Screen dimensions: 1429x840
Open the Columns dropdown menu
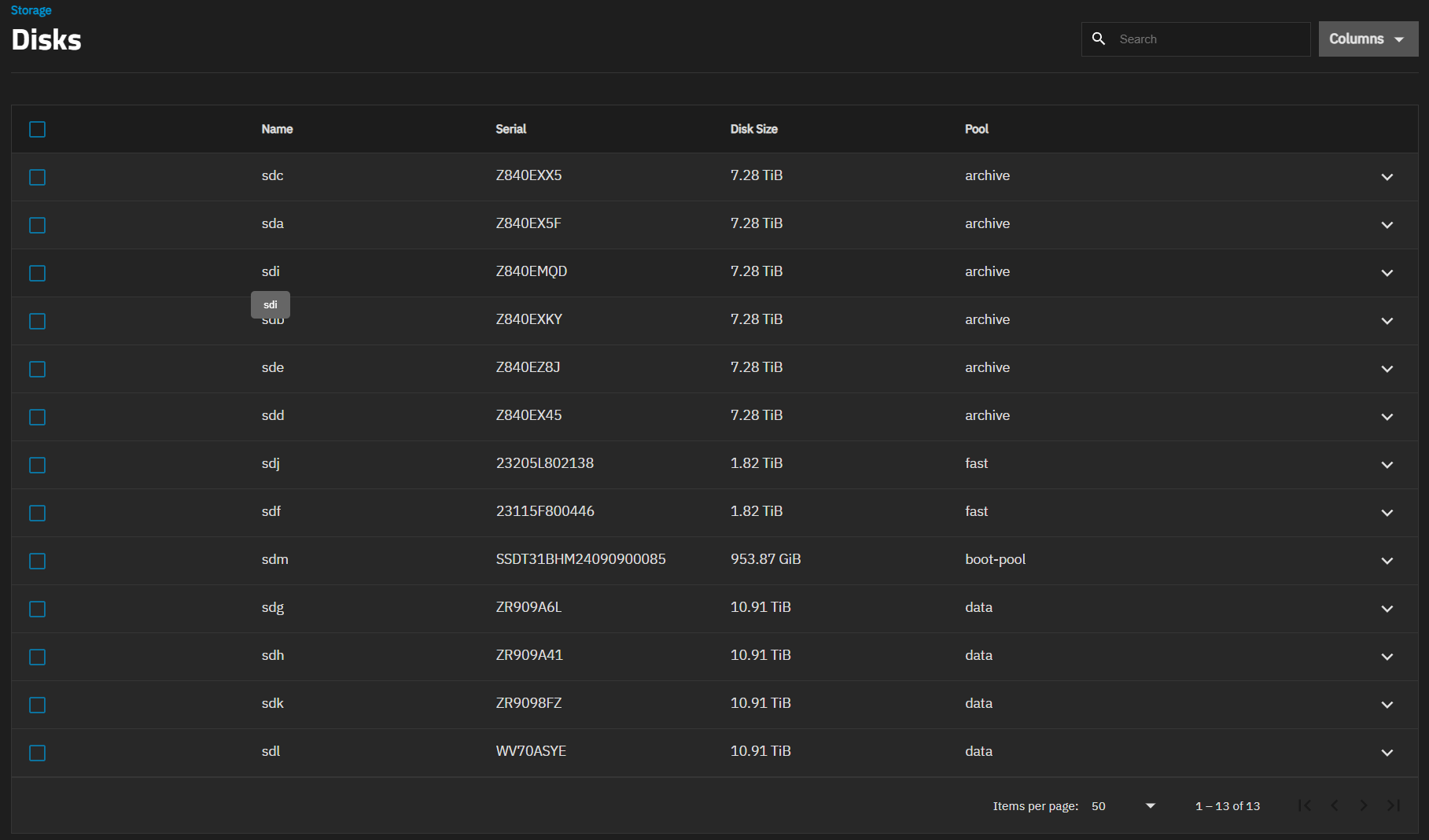[1368, 39]
